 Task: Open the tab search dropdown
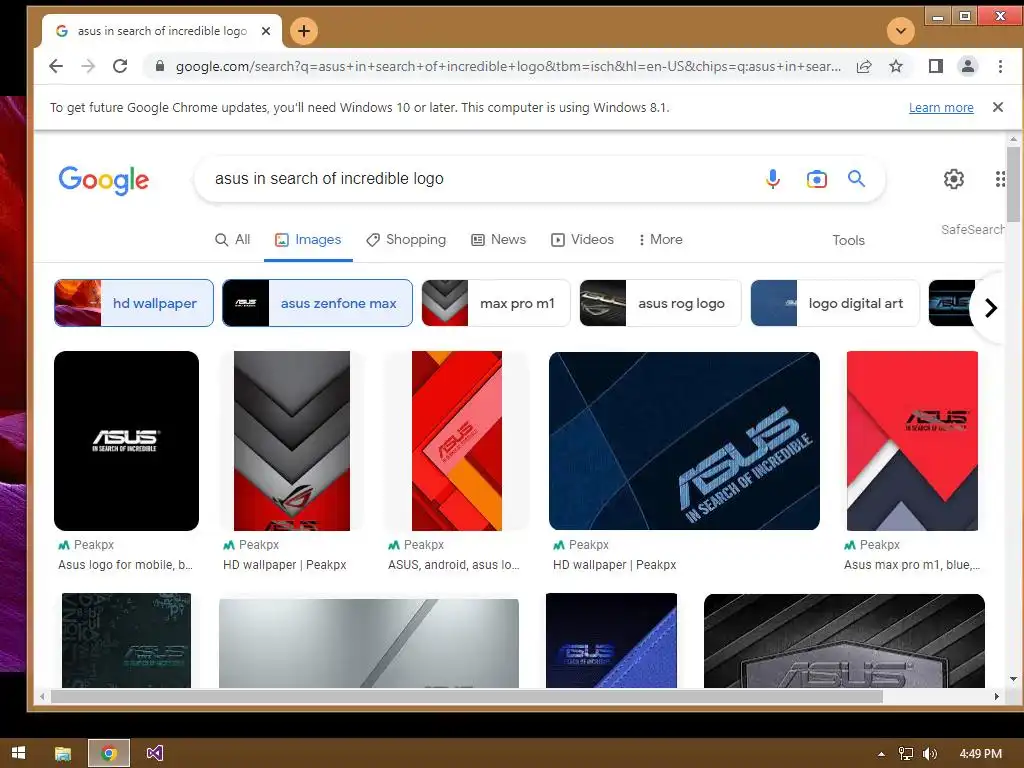click(901, 31)
